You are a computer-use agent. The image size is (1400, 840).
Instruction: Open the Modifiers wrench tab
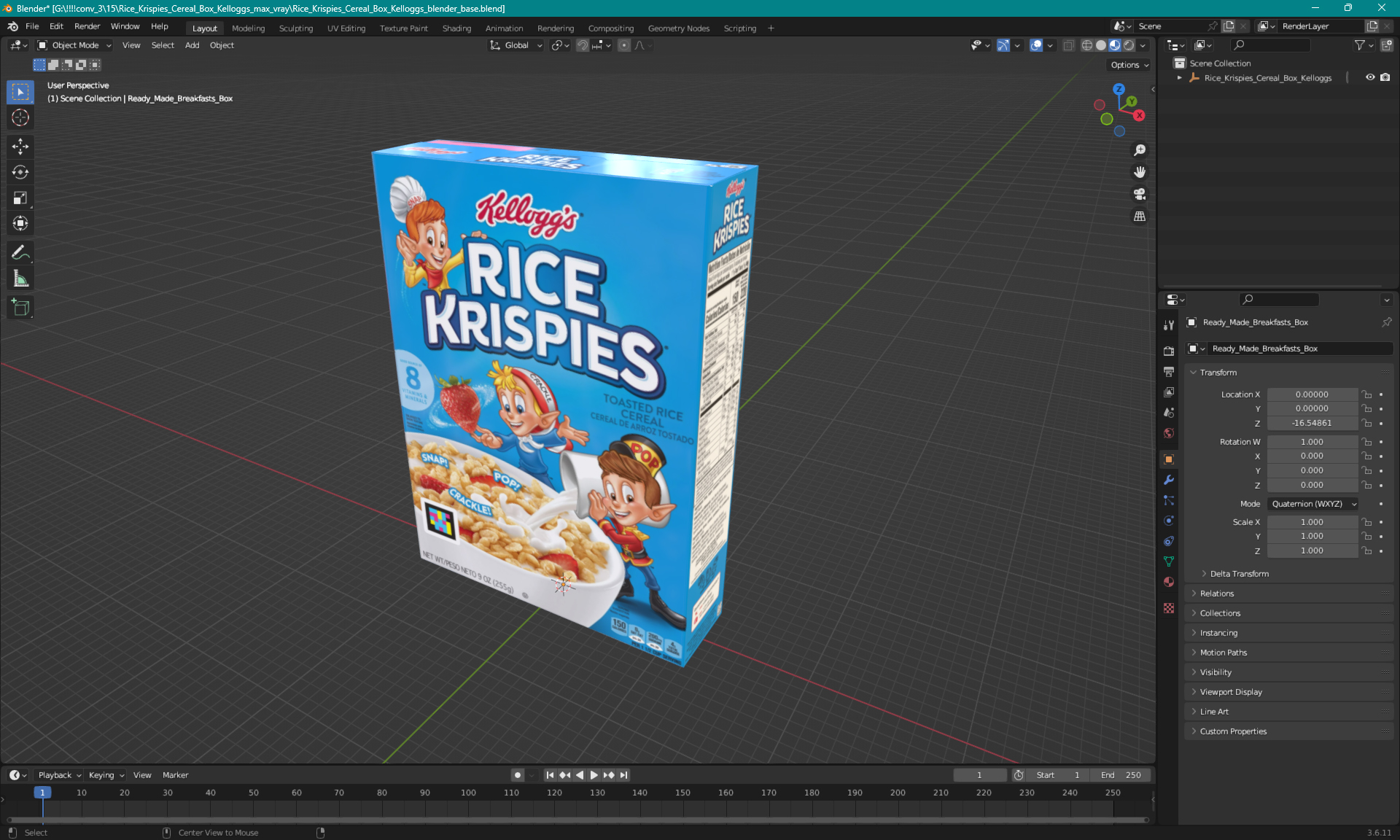coord(1169,480)
